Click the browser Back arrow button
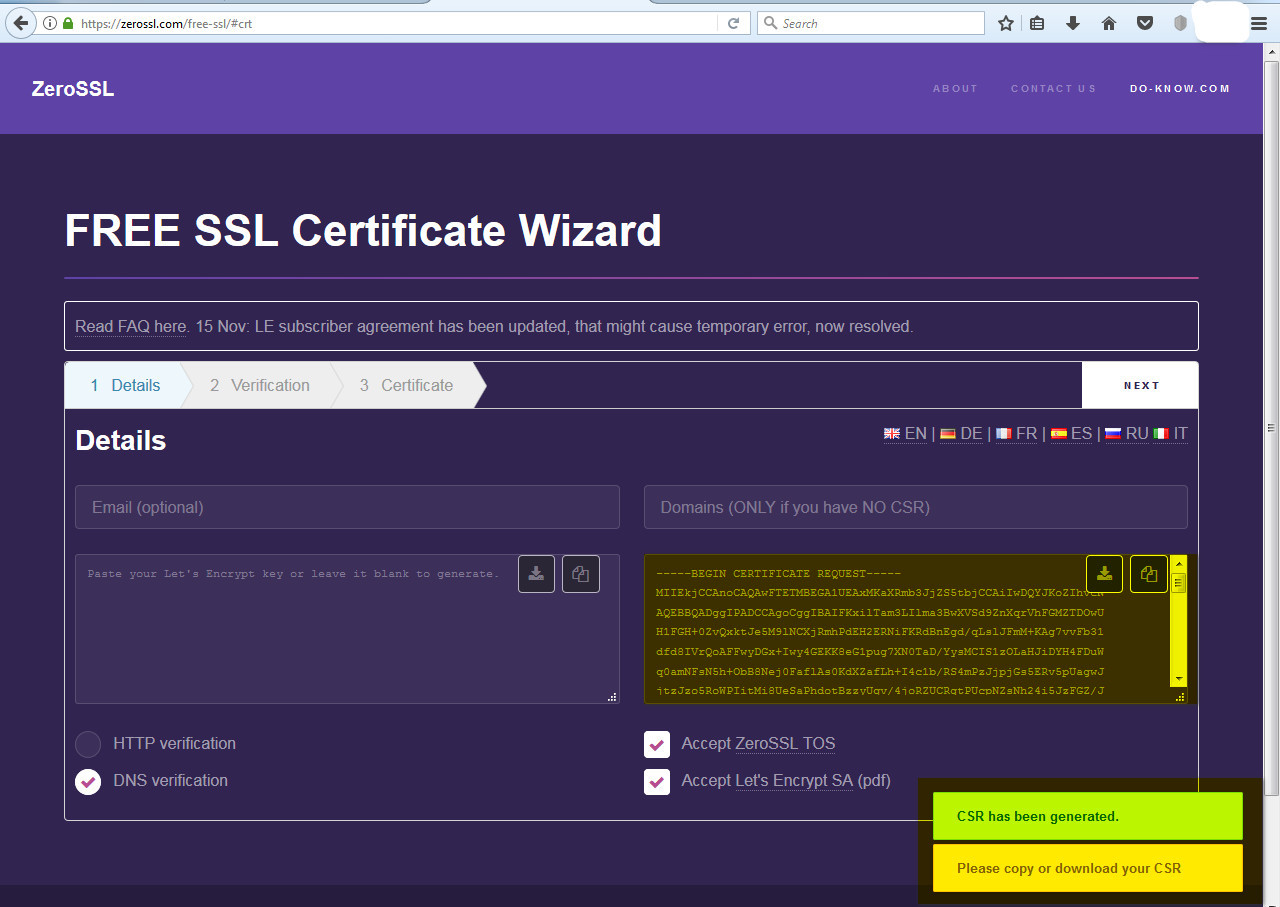Viewport: 1280px width, 907px height. click(20, 23)
